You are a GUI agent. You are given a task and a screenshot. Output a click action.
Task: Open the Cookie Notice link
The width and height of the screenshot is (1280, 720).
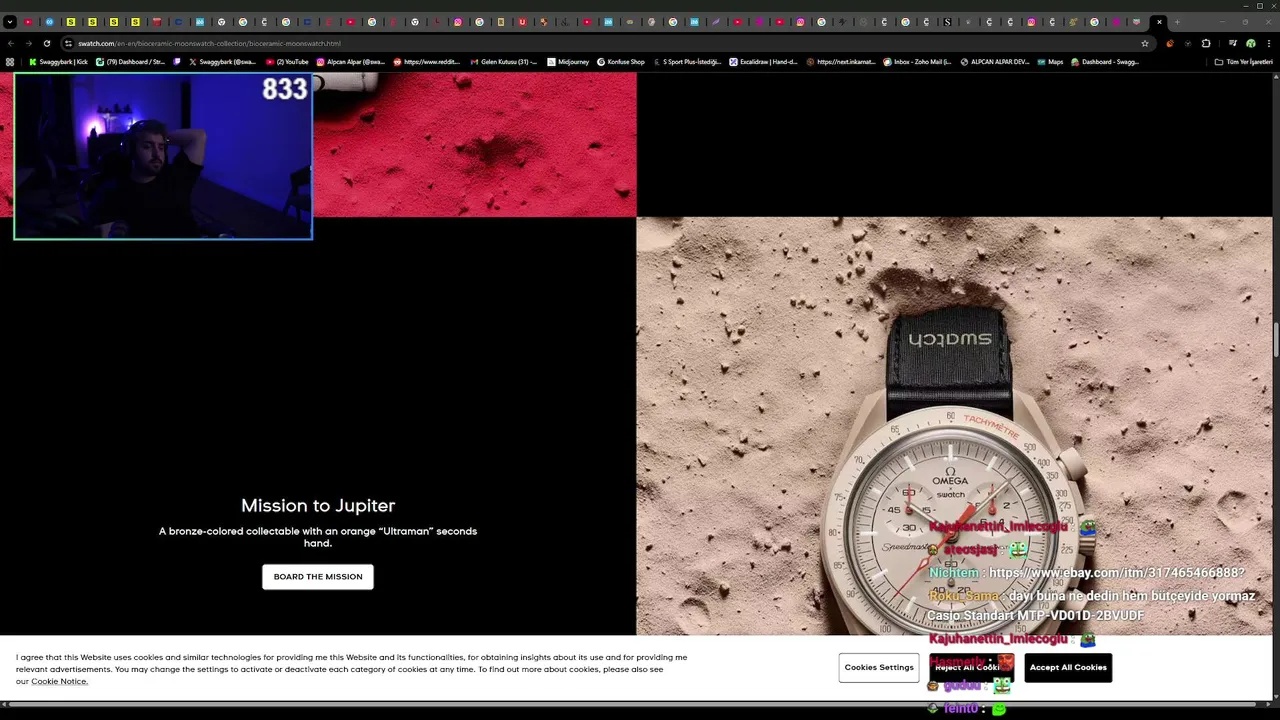coord(59,682)
